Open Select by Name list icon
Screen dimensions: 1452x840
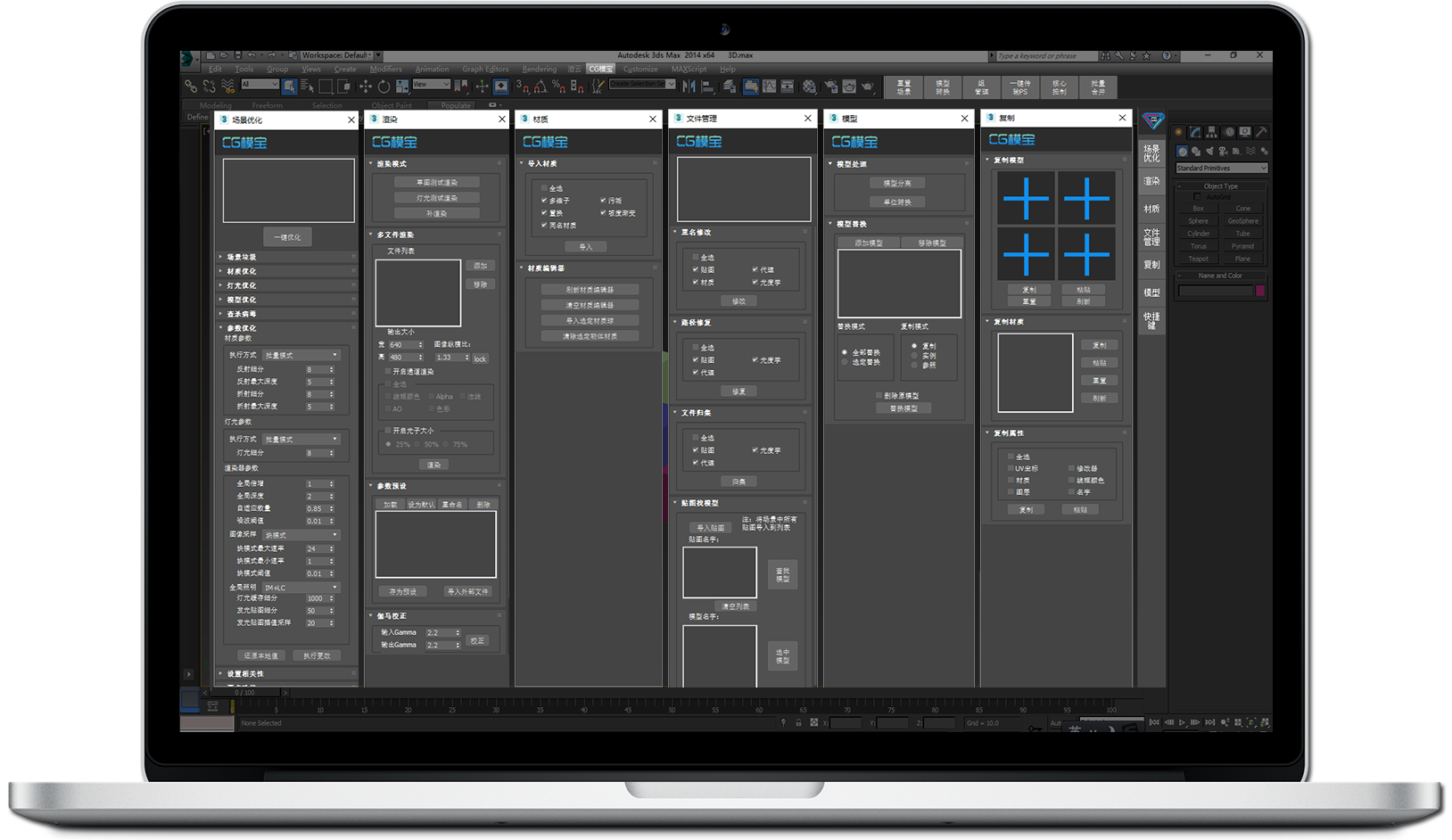(308, 86)
